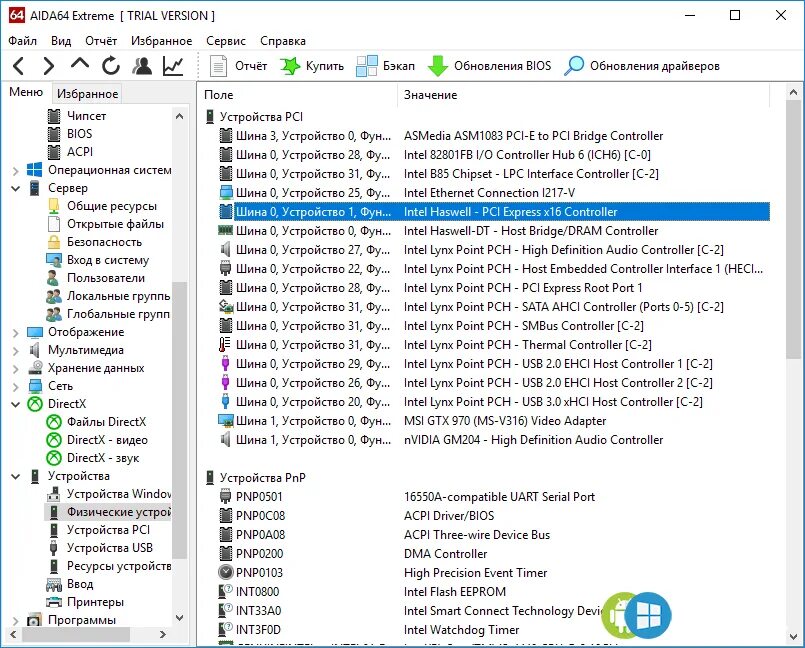The image size is (805, 648).
Task: Open Обновления драйверов with the magnifier icon
Action: [642, 66]
